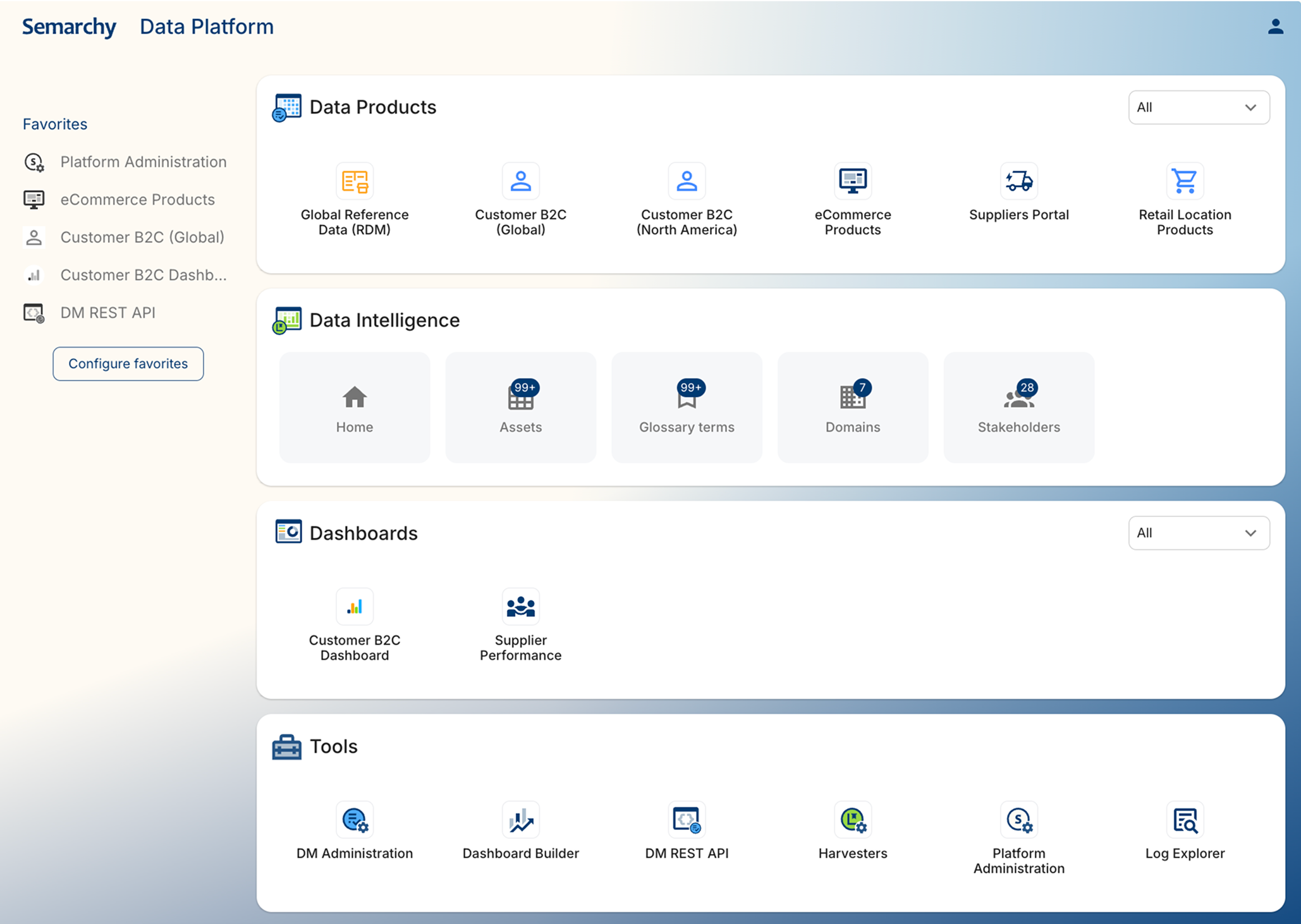
Task: Launch Platform Administration tool icon
Action: pos(1019,820)
